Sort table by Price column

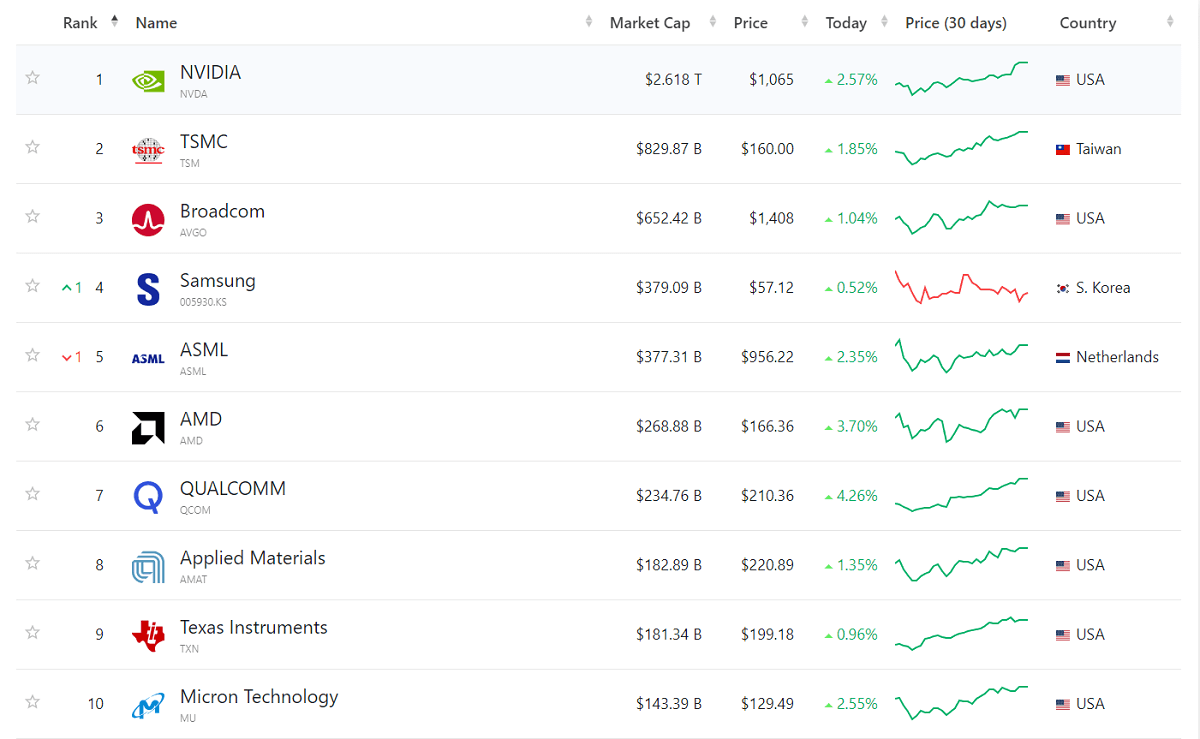pos(751,22)
